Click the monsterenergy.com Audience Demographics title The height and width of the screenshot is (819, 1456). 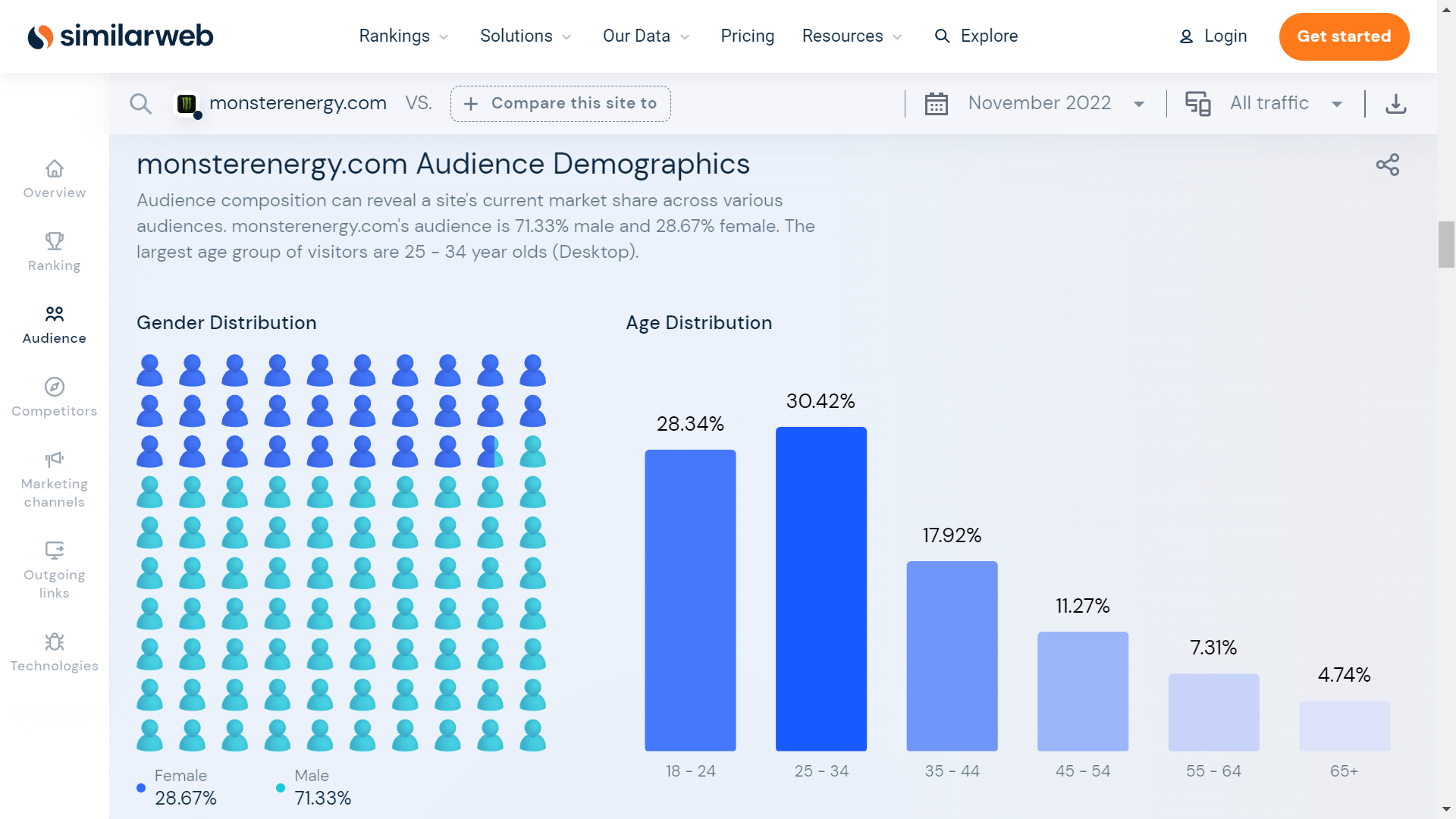point(443,165)
